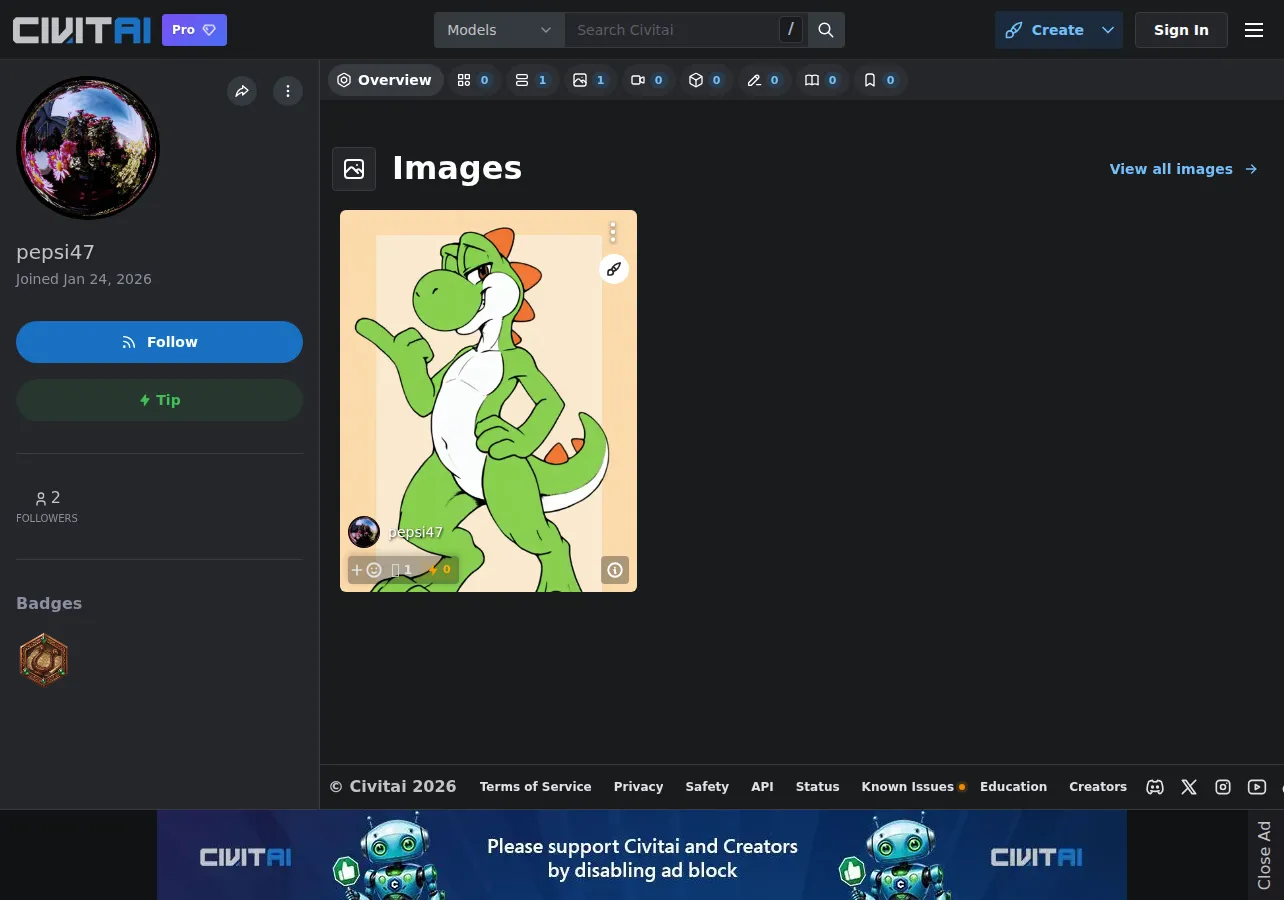Click the Sign In button
Viewport: 1284px width, 900px height.
click(1181, 30)
